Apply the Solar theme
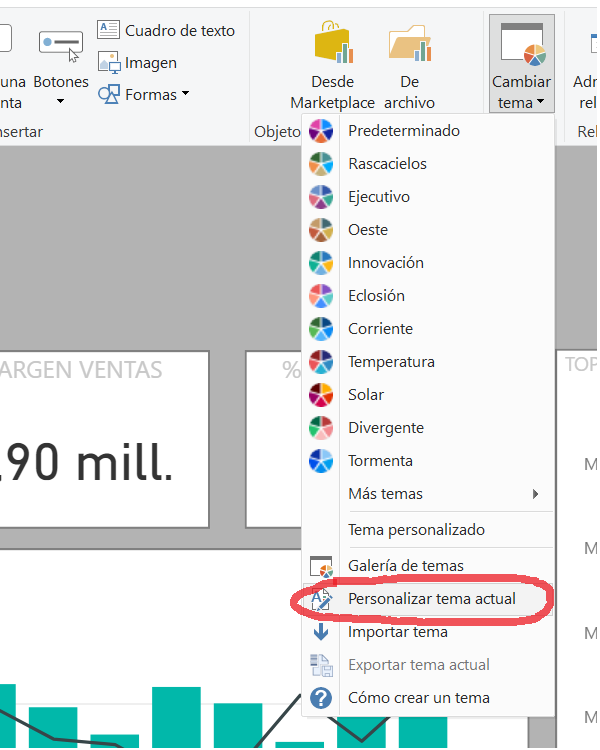The height and width of the screenshot is (750, 600). click(428, 395)
